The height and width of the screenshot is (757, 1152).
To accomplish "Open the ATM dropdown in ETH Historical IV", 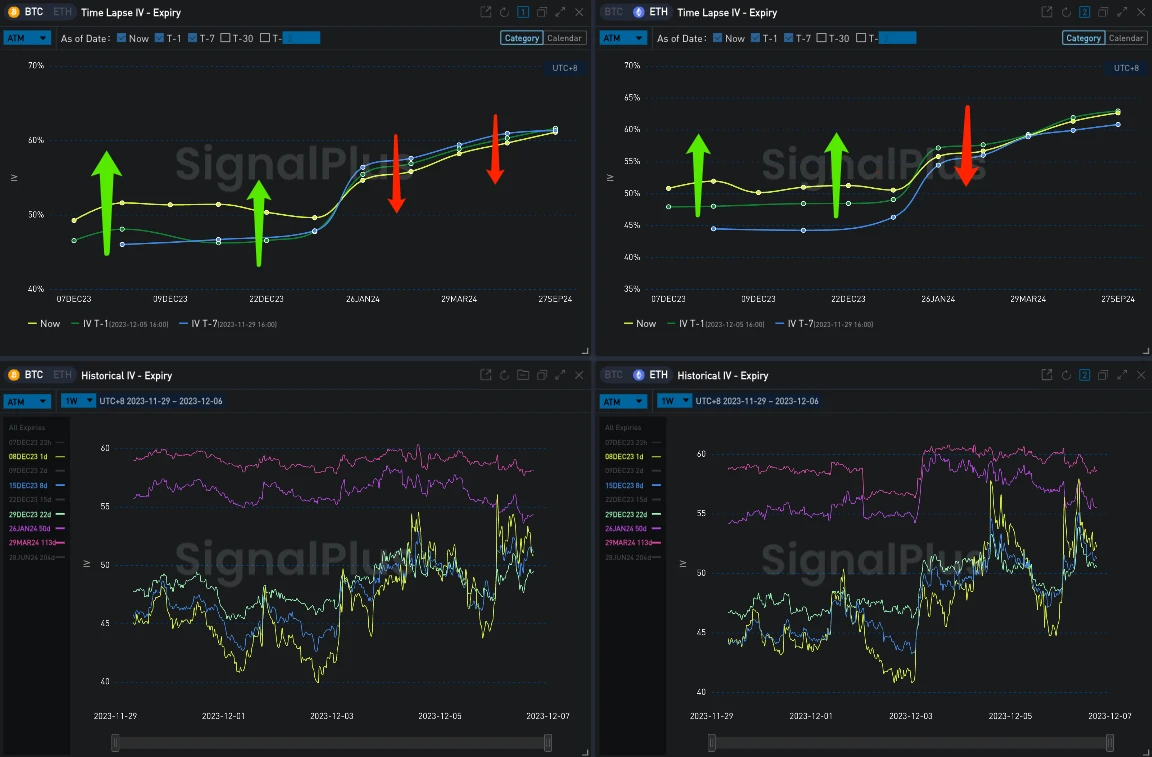I will 623,401.
